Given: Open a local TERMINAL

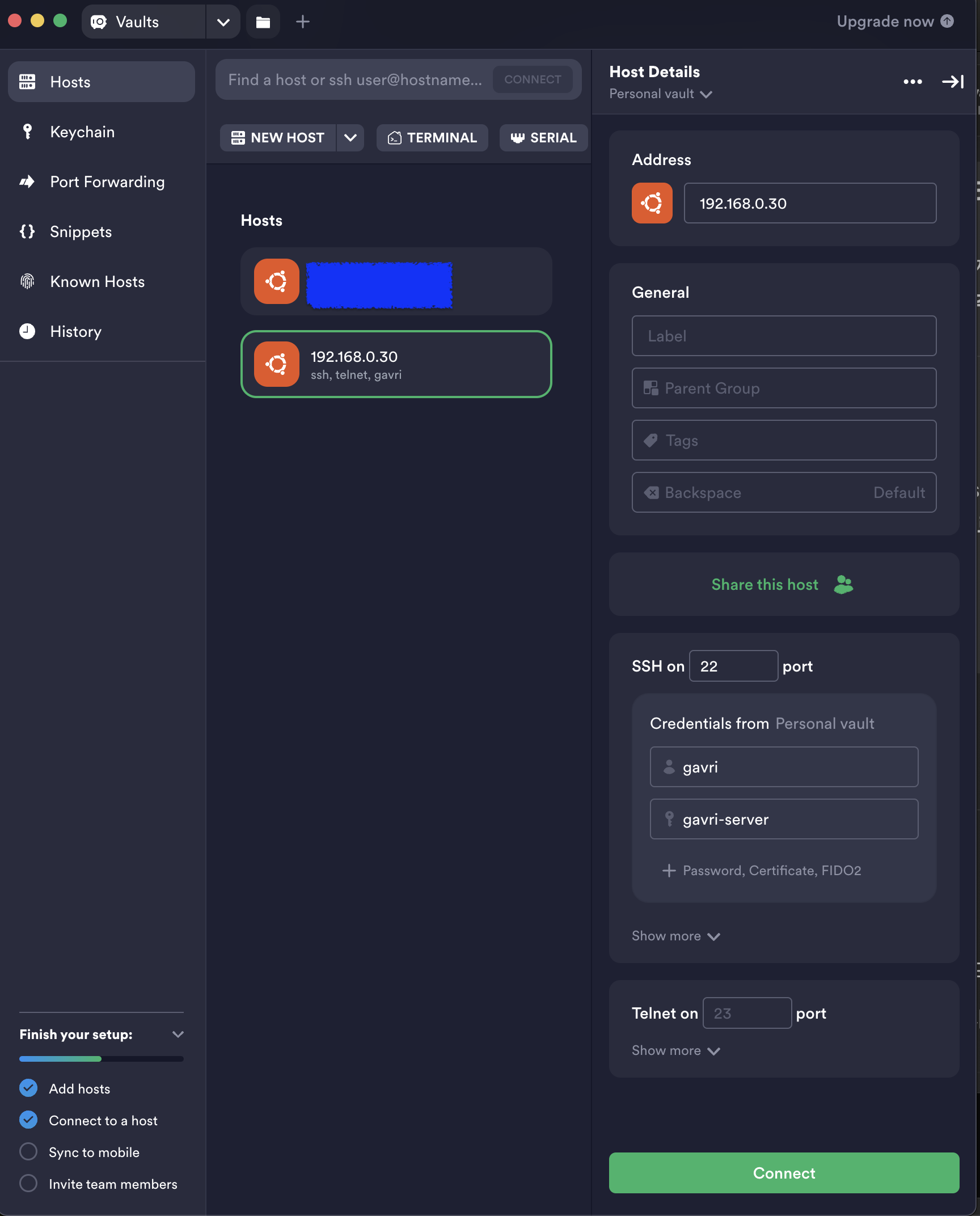Looking at the screenshot, I should point(432,138).
